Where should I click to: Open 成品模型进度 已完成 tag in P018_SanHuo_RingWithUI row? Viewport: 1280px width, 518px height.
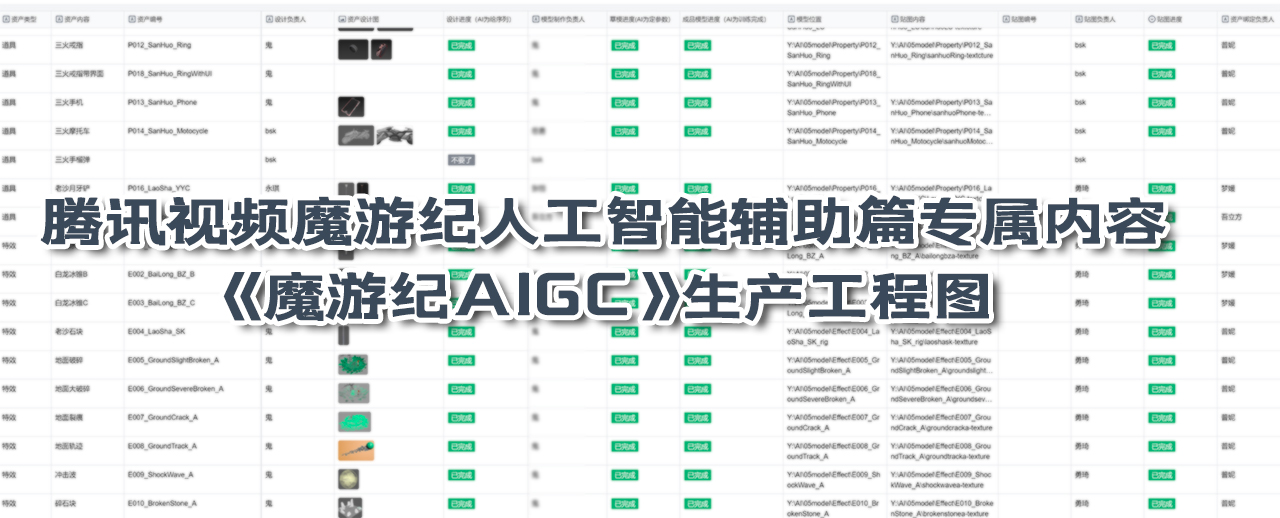tap(698, 74)
